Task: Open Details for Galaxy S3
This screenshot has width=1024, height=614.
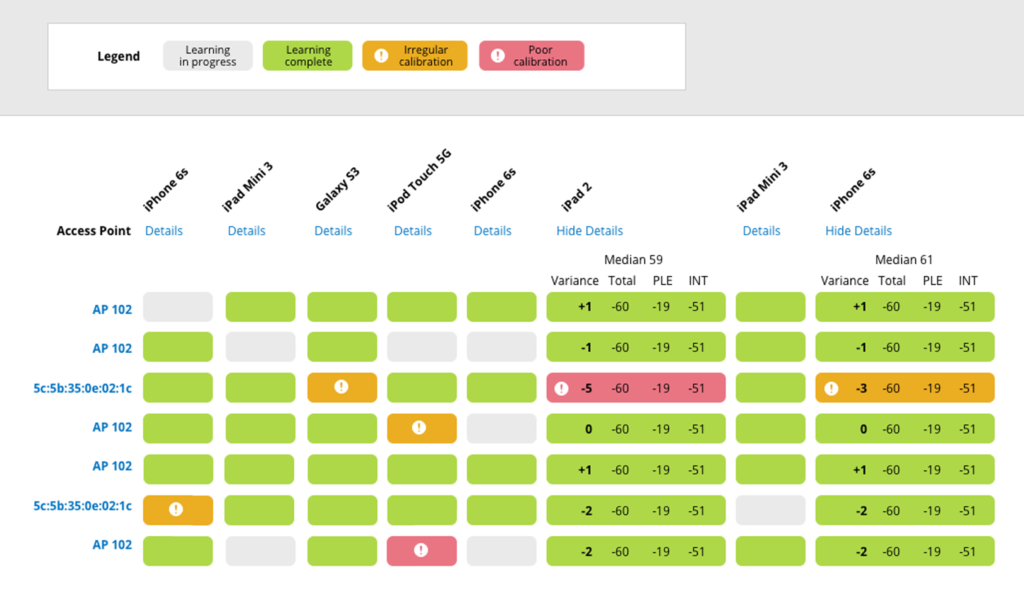Action: [332, 230]
